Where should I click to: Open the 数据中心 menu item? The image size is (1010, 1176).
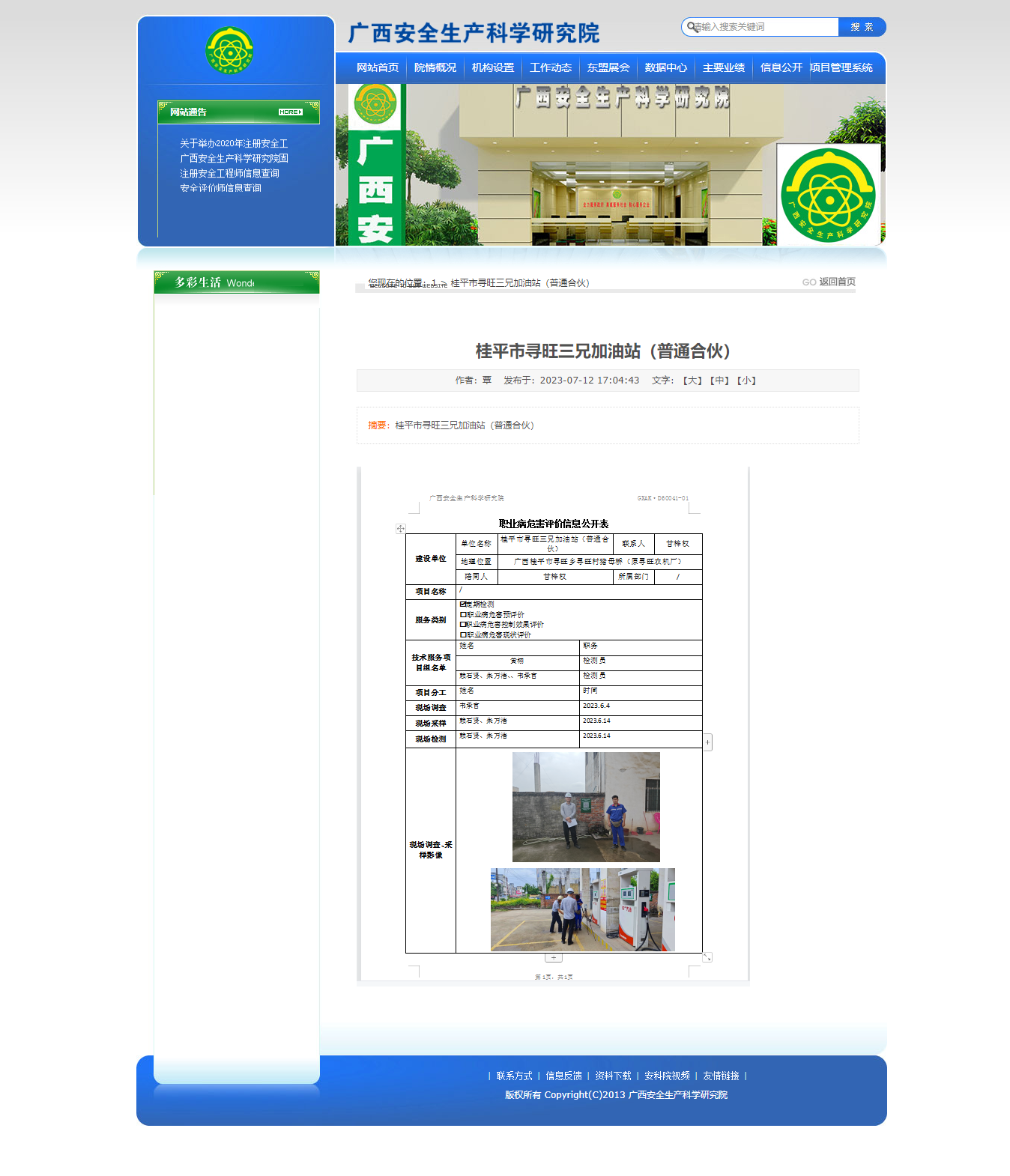coord(666,67)
